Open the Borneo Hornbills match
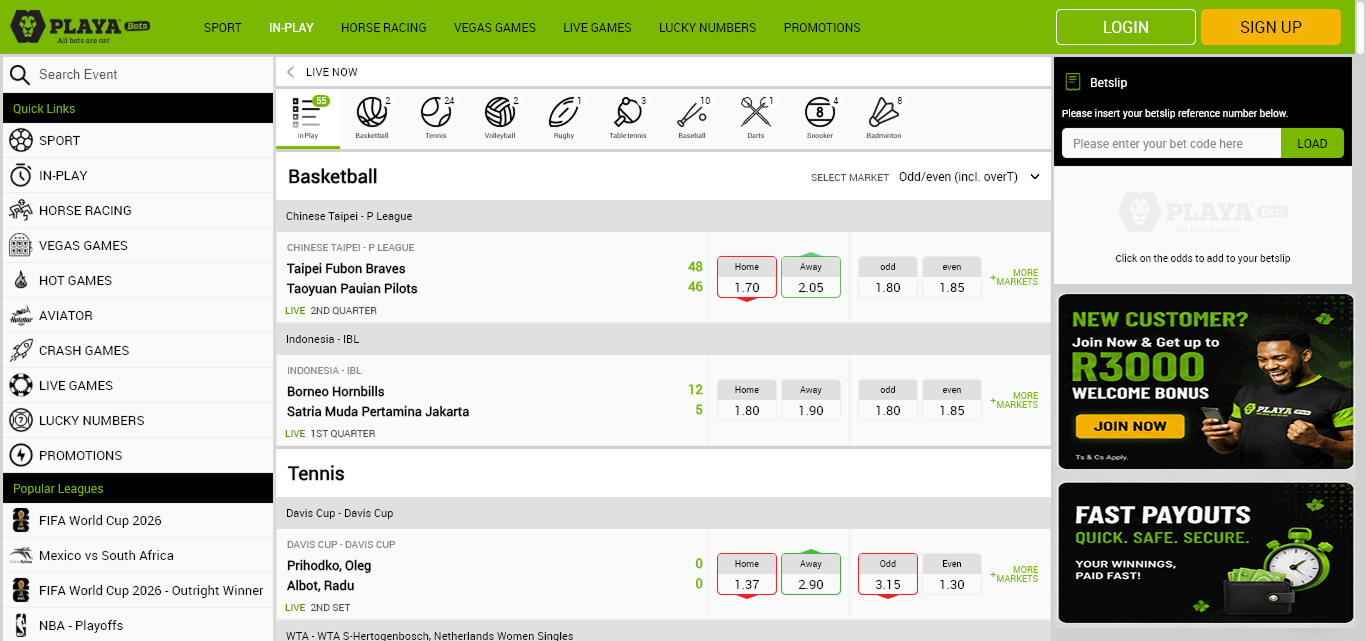The height and width of the screenshot is (641, 1366). (336, 391)
